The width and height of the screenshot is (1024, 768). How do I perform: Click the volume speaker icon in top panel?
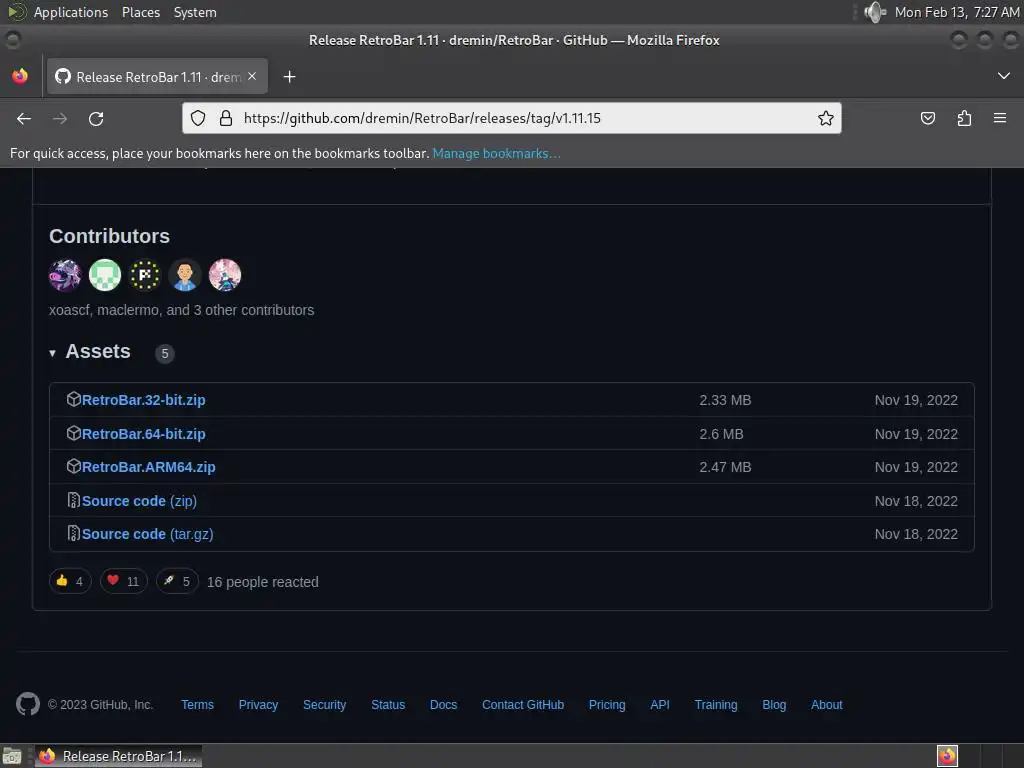[874, 12]
